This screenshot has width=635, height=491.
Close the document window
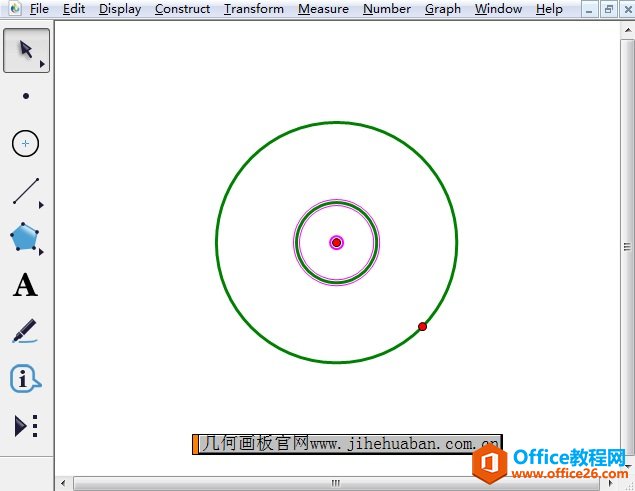tap(627, 10)
